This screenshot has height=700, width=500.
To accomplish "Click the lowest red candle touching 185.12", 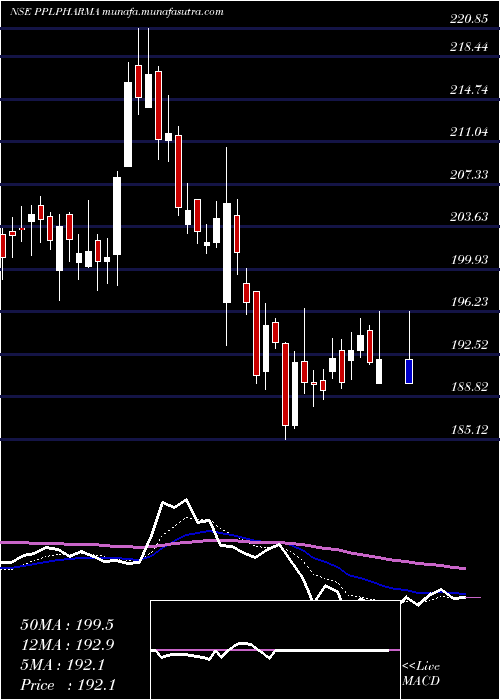I will [285, 384].
